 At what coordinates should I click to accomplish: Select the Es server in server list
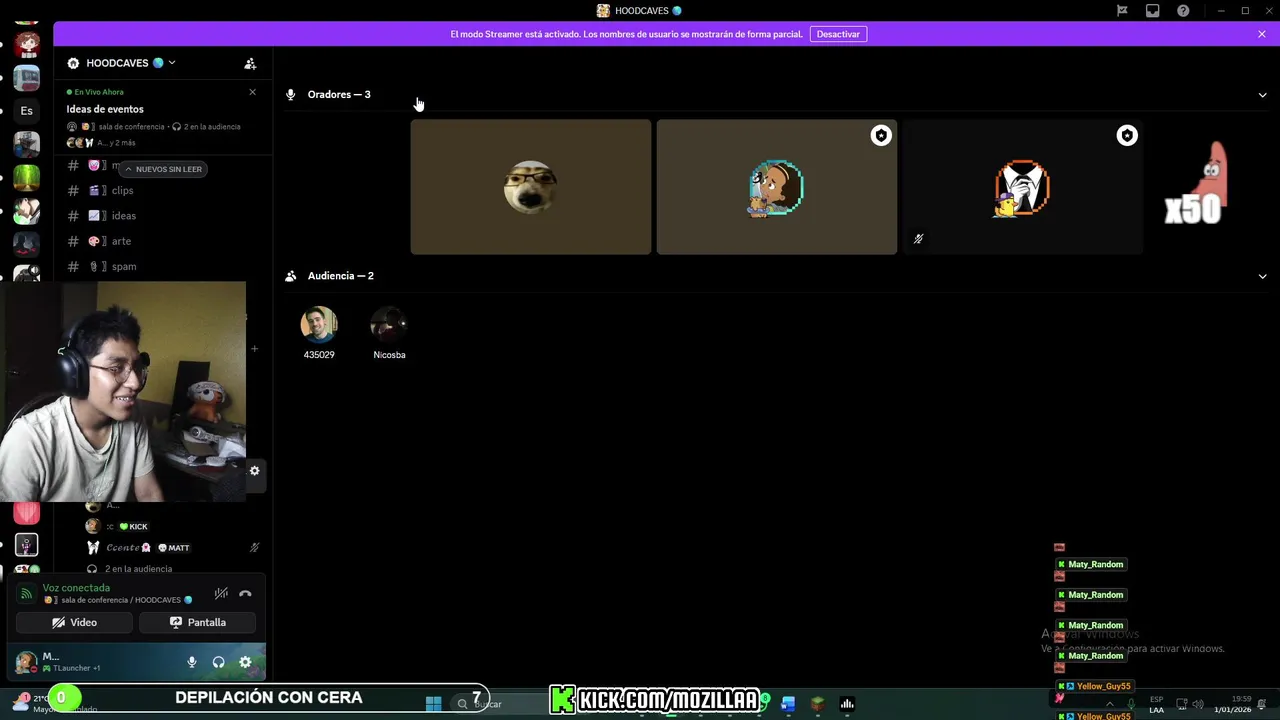pos(26,111)
